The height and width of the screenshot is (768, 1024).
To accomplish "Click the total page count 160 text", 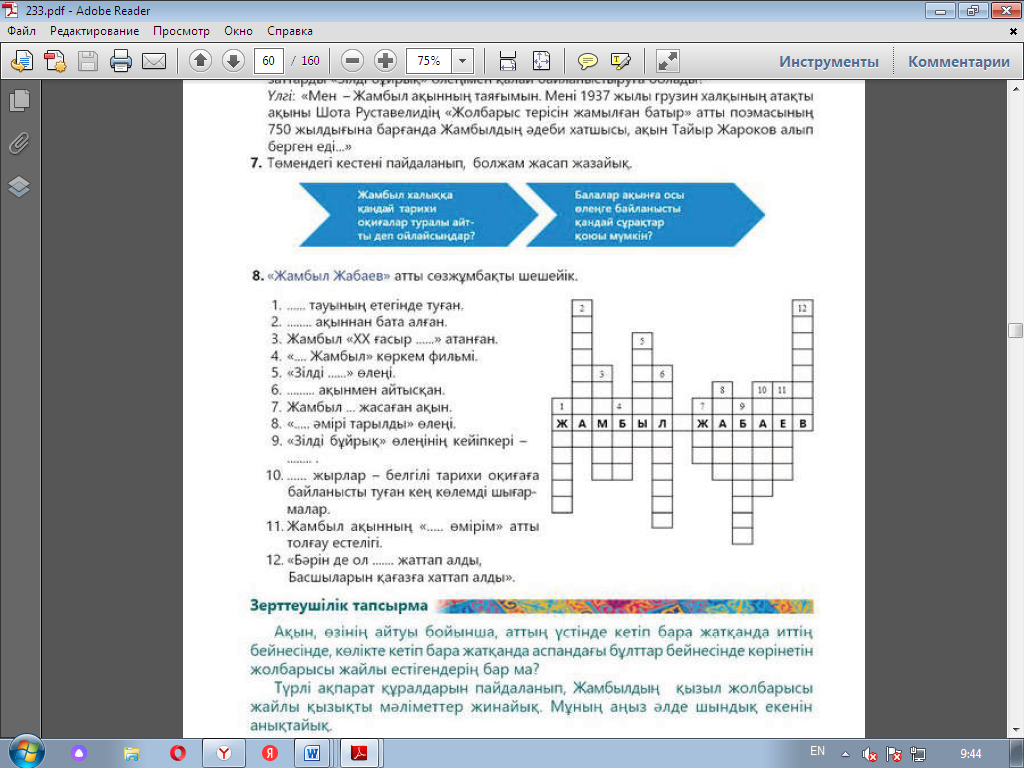I will (x=310, y=61).
